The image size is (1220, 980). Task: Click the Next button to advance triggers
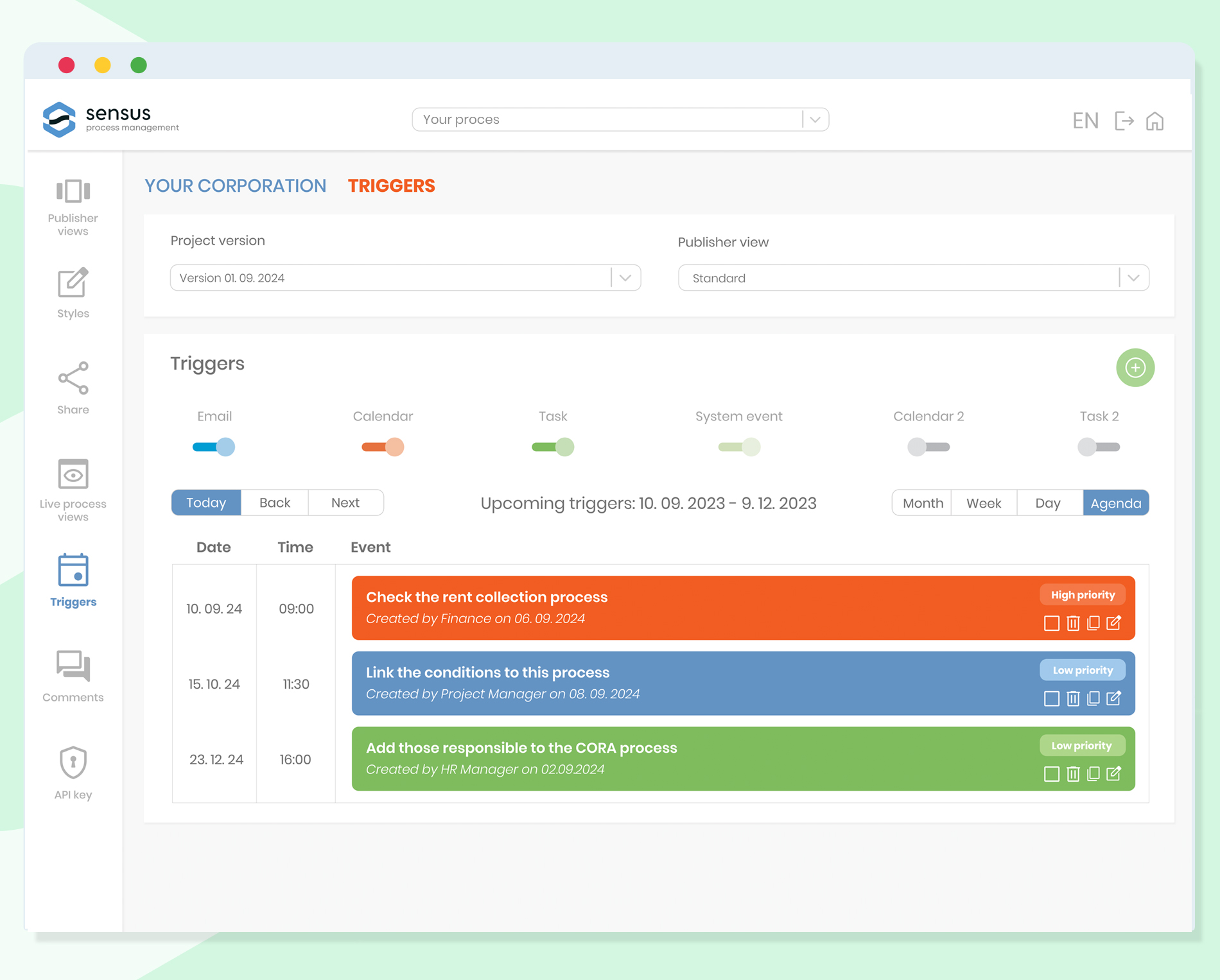coord(346,503)
